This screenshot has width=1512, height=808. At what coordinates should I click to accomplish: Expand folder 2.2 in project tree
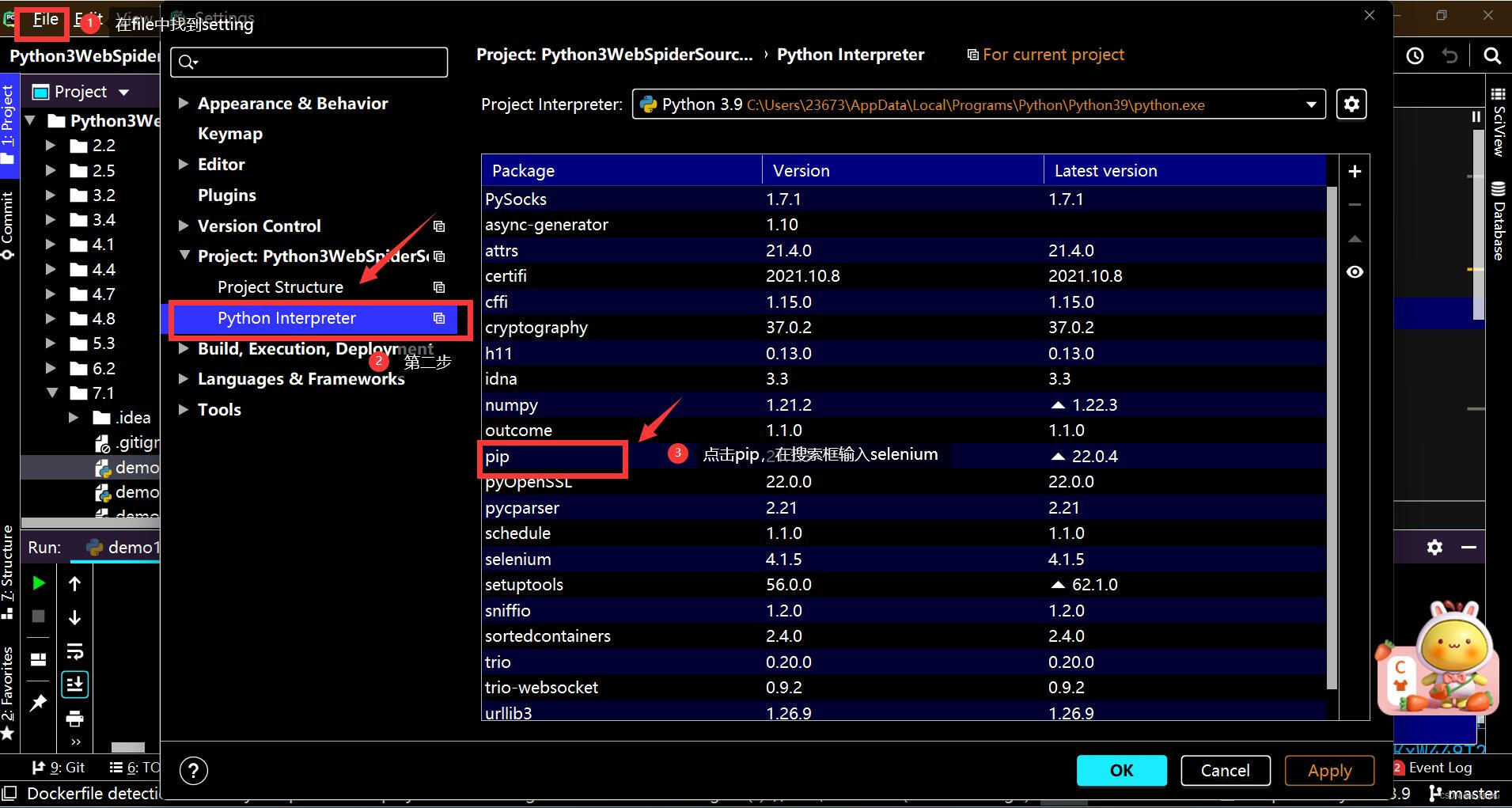(51, 146)
